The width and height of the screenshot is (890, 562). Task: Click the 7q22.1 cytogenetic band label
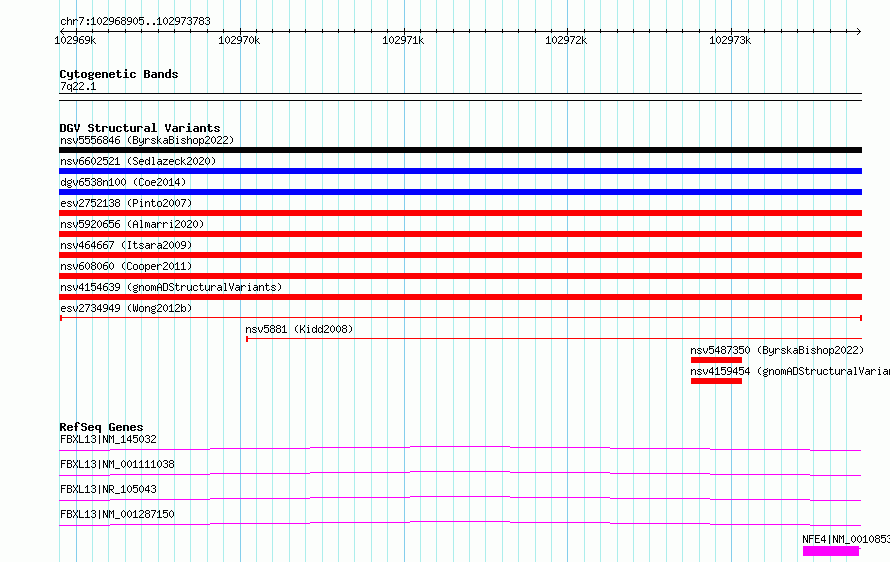coord(78,86)
